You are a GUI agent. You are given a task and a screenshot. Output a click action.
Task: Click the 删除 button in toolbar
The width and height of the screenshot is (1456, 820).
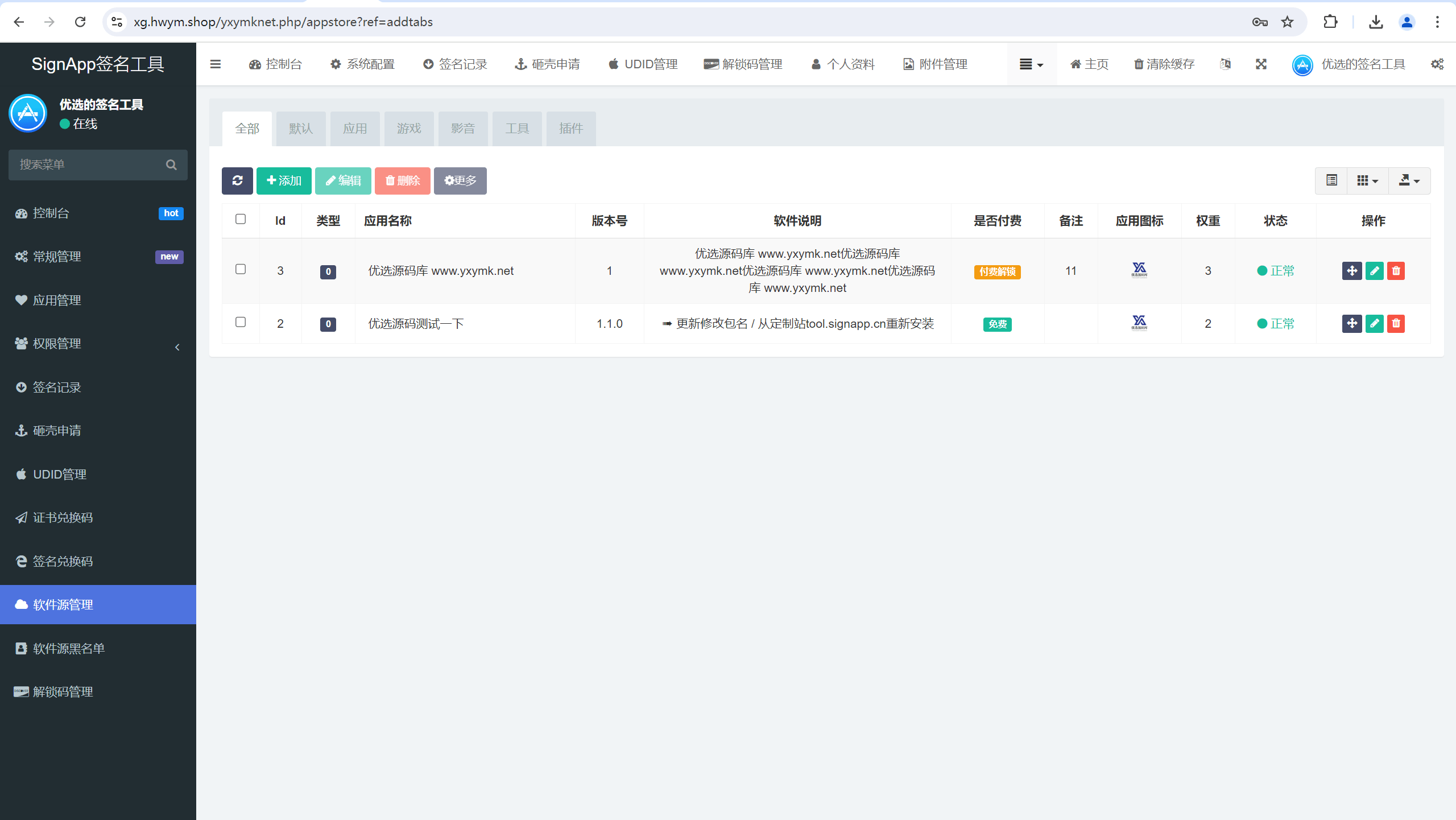coord(403,181)
